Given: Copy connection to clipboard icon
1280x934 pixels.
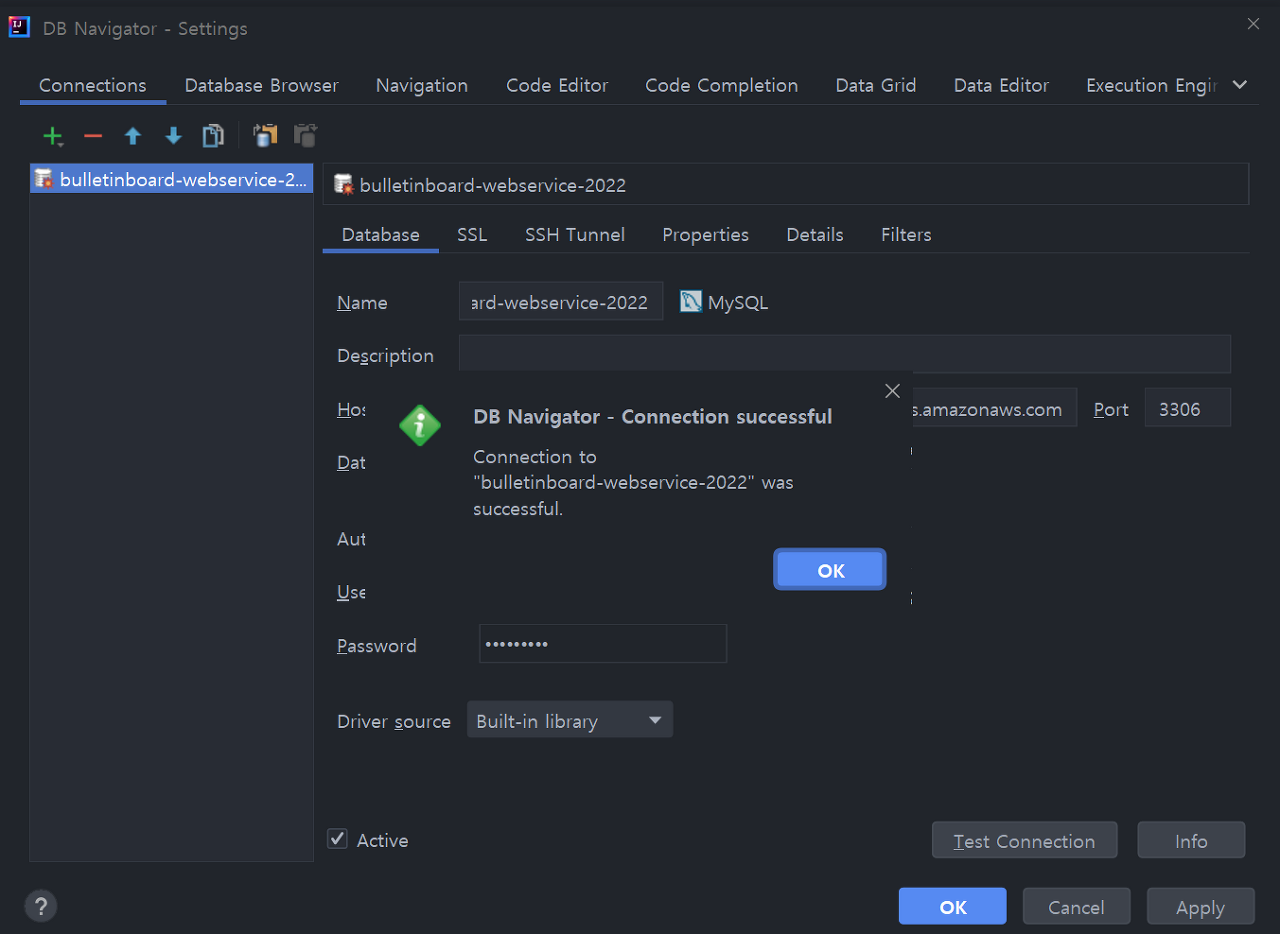Looking at the screenshot, I should click(x=265, y=136).
